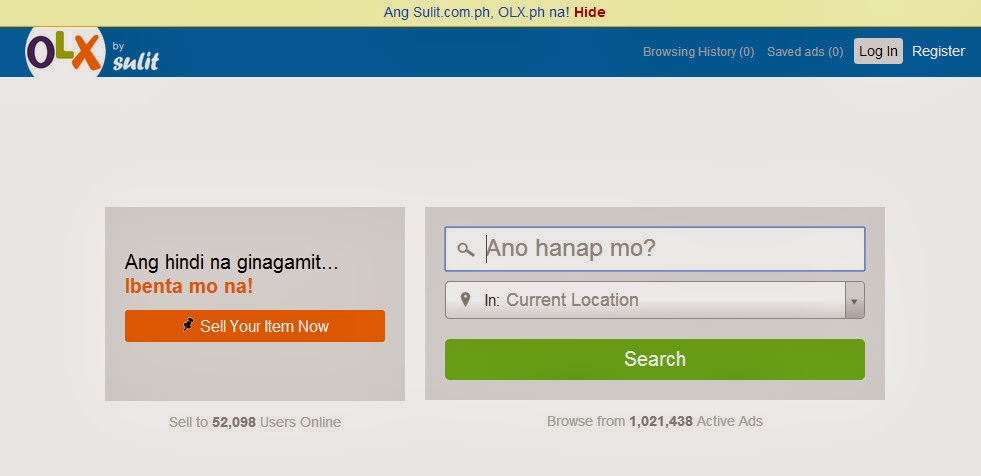Open the location dropdown arrow

854,300
